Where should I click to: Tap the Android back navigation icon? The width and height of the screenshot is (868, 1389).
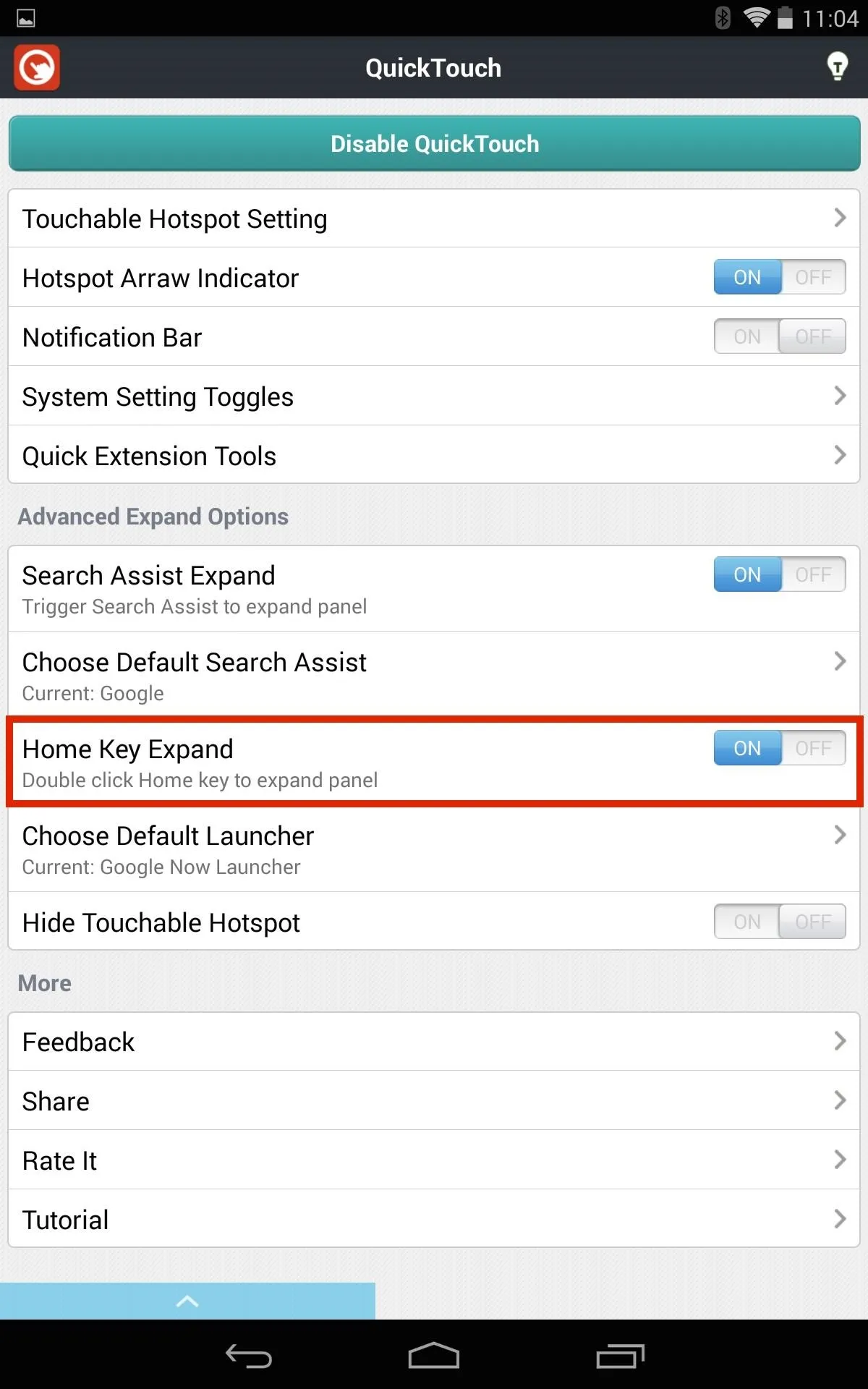click(x=249, y=1356)
